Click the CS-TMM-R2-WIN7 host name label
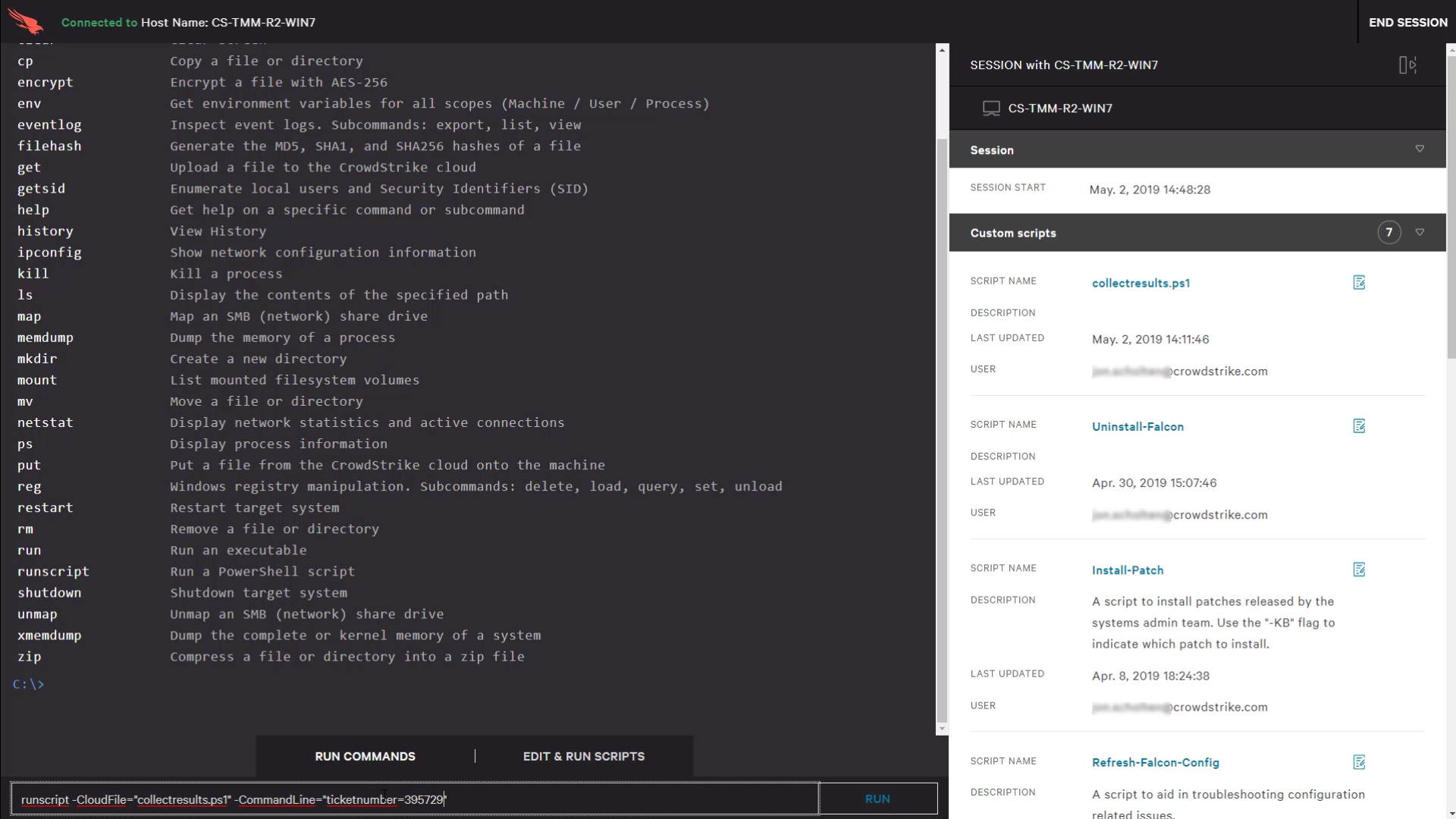This screenshot has width=1456, height=819. click(x=1060, y=108)
